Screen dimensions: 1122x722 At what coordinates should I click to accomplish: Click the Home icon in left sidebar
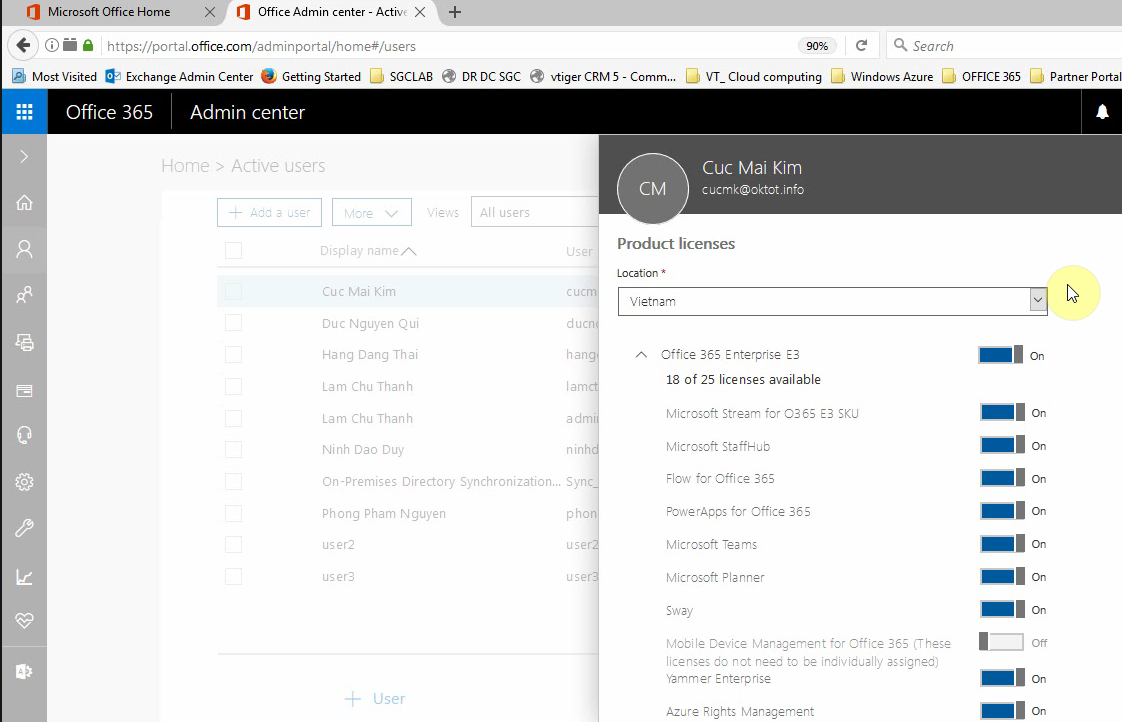(24, 203)
